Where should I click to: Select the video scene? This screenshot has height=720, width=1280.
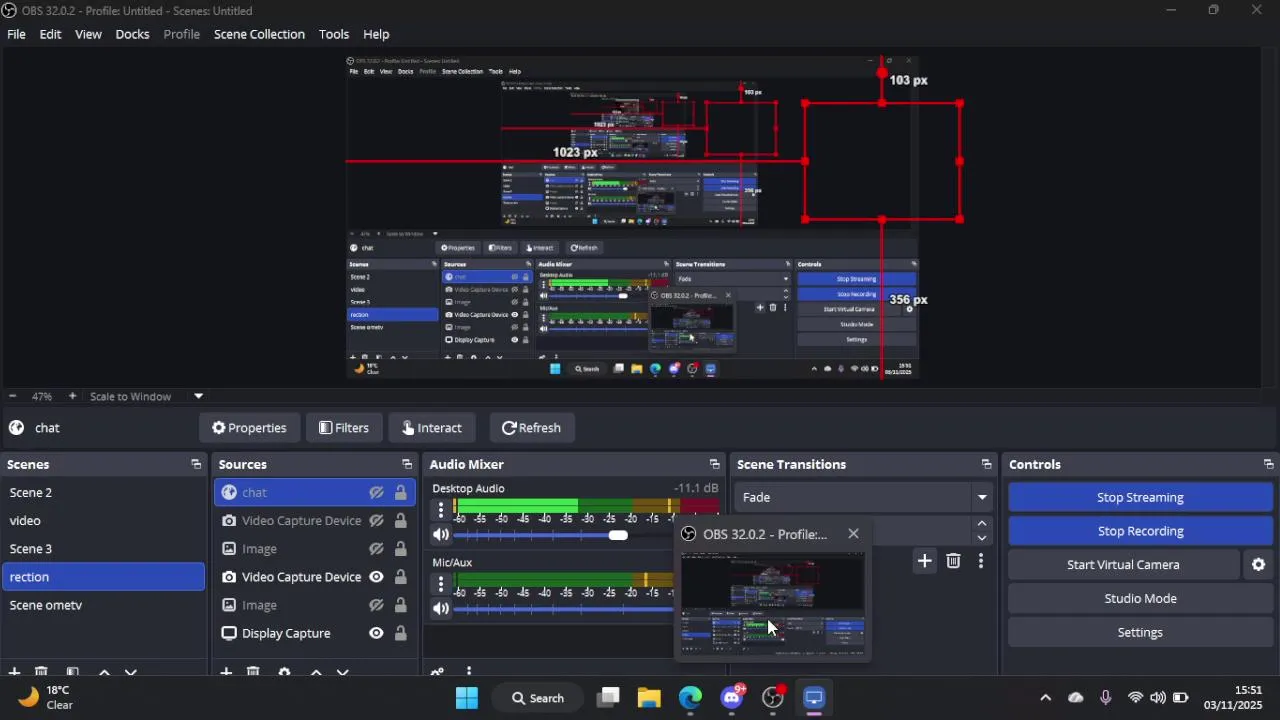click(103, 520)
